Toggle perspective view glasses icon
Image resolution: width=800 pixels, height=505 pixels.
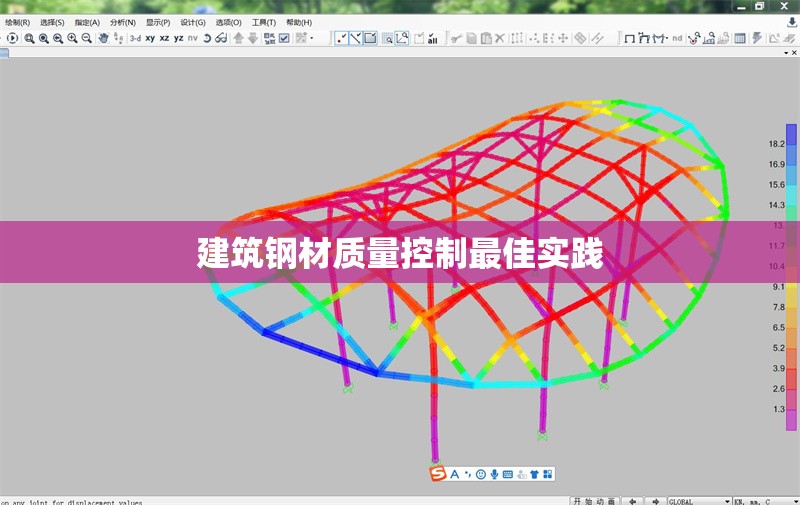[221, 38]
